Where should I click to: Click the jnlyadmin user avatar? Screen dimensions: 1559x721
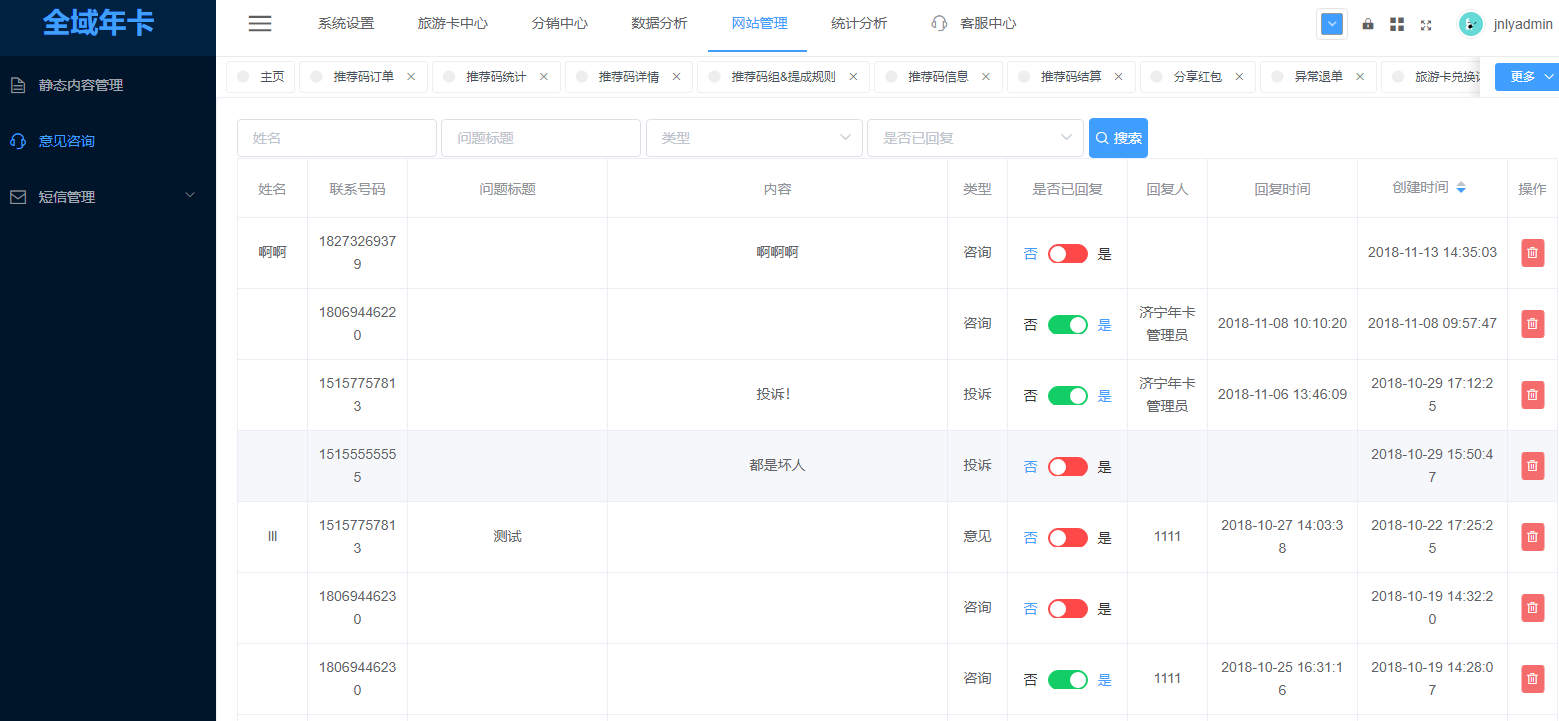(x=1471, y=24)
